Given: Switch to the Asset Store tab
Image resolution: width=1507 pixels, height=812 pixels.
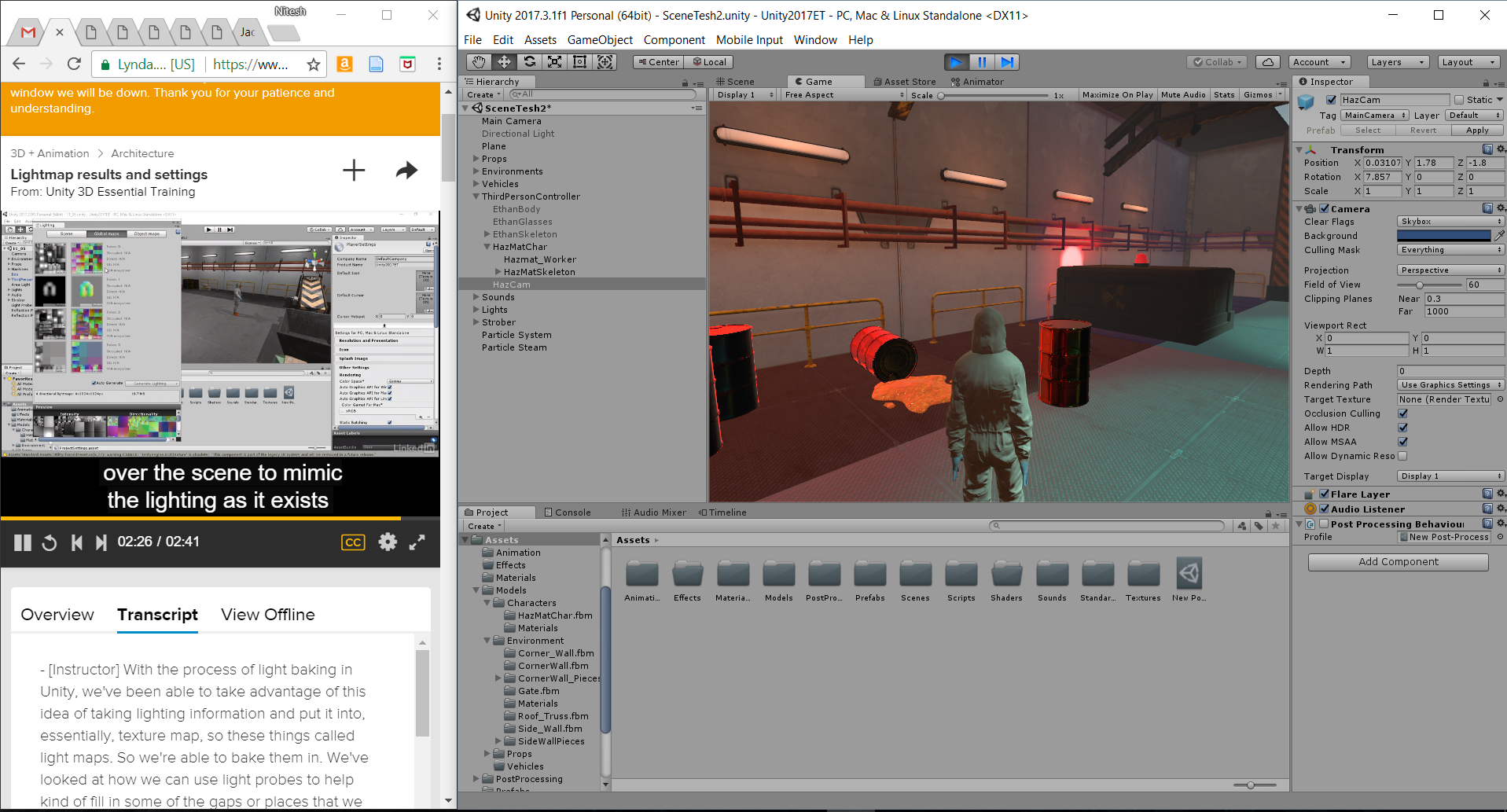Looking at the screenshot, I should [x=905, y=82].
